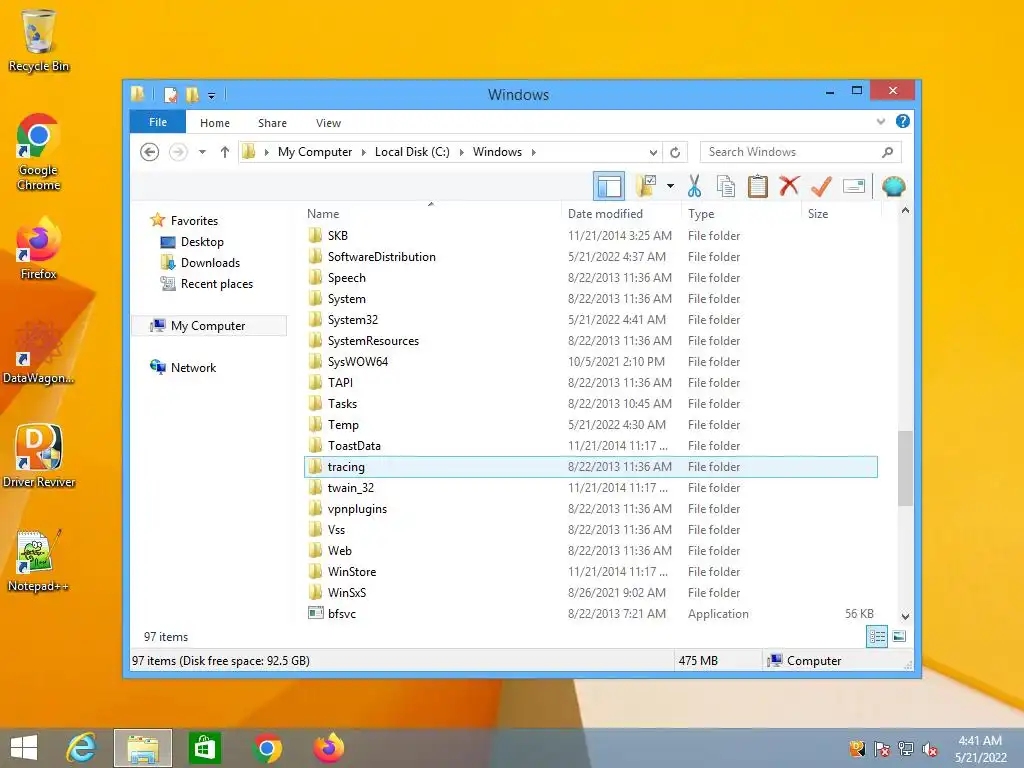
Task: Open Driver Reviver desktop shortcut
Action: click(x=39, y=456)
